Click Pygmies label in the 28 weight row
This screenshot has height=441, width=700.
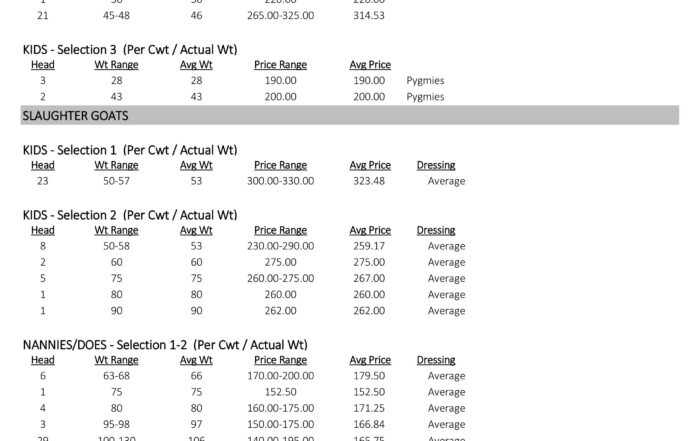(x=426, y=81)
